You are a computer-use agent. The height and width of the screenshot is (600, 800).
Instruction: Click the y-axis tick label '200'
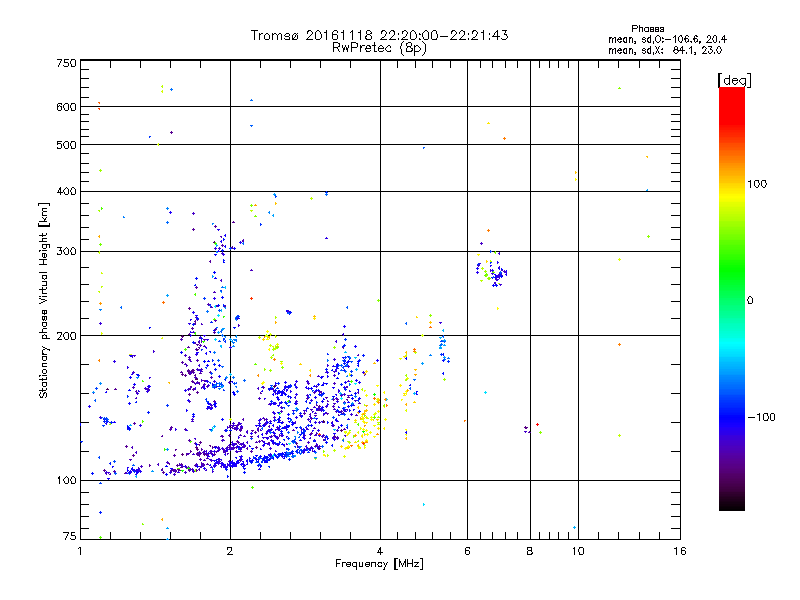tap(66, 336)
